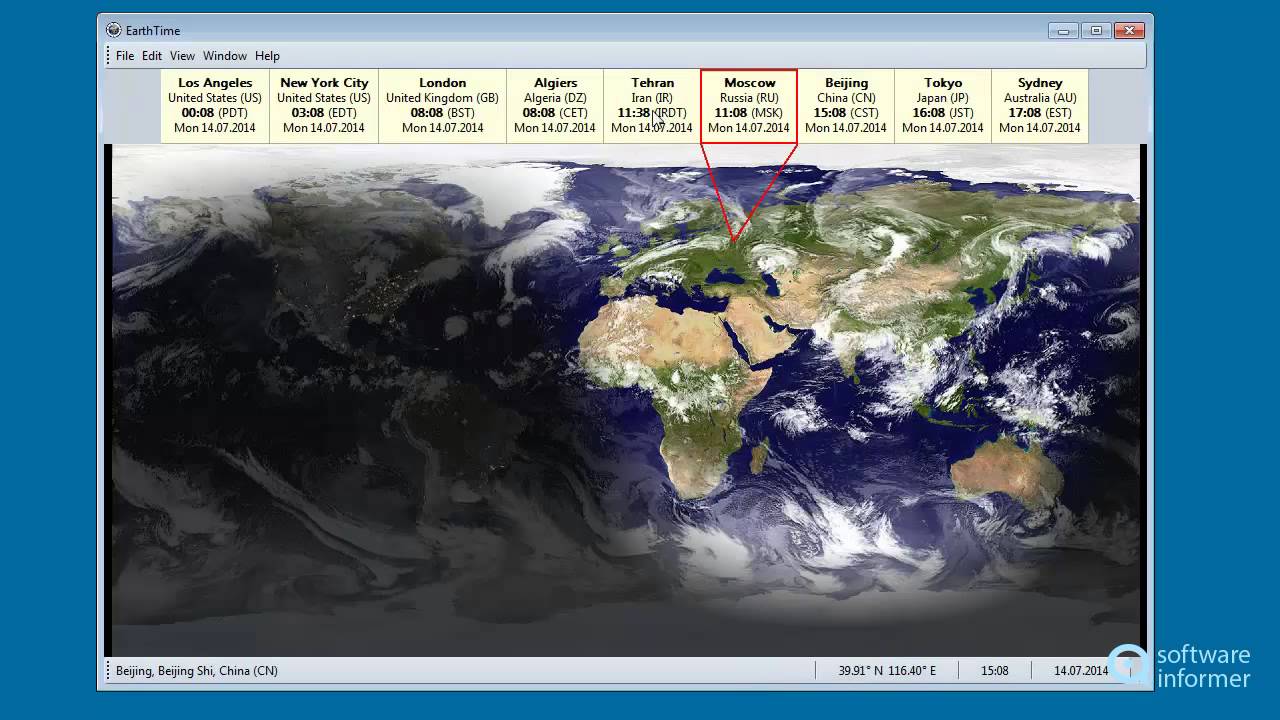Open the Help menu
The height and width of the screenshot is (720, 1280).
coord(267,56)
